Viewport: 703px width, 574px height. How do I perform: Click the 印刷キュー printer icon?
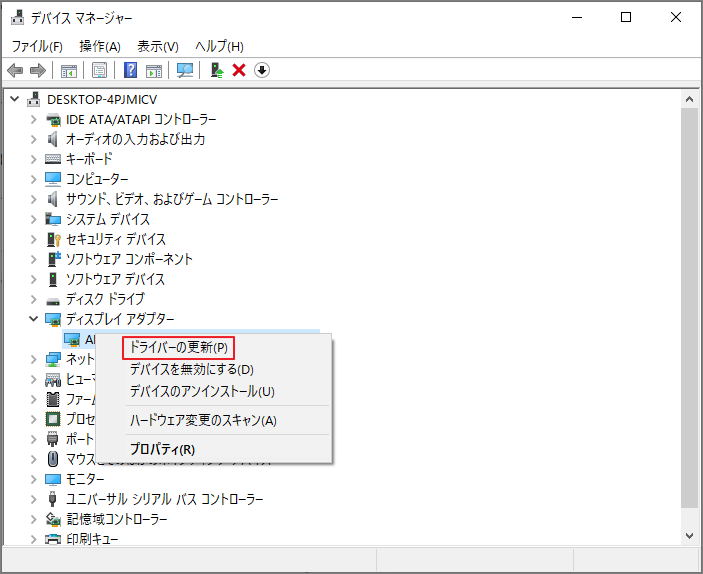[53, 539]
